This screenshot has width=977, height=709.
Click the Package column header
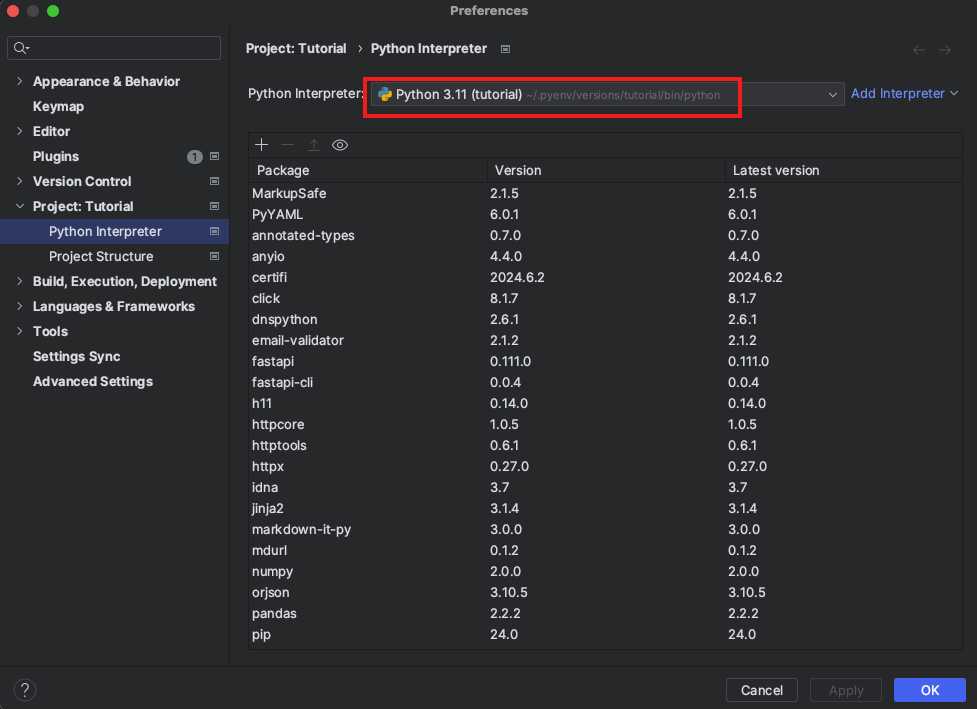pyautogui.click(x=368, y=170)
